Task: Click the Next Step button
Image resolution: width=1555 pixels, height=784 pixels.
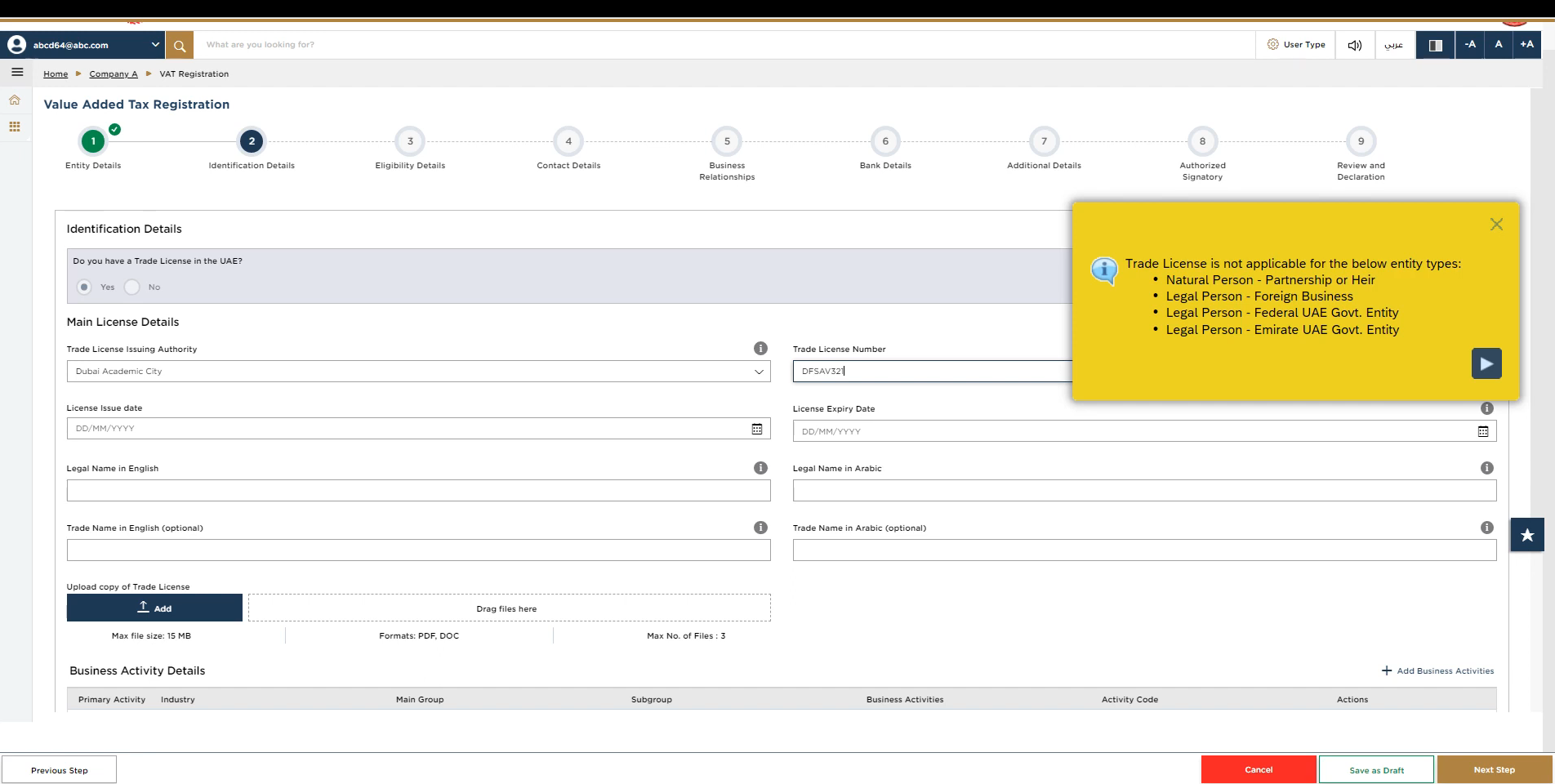Action: 1495,769
